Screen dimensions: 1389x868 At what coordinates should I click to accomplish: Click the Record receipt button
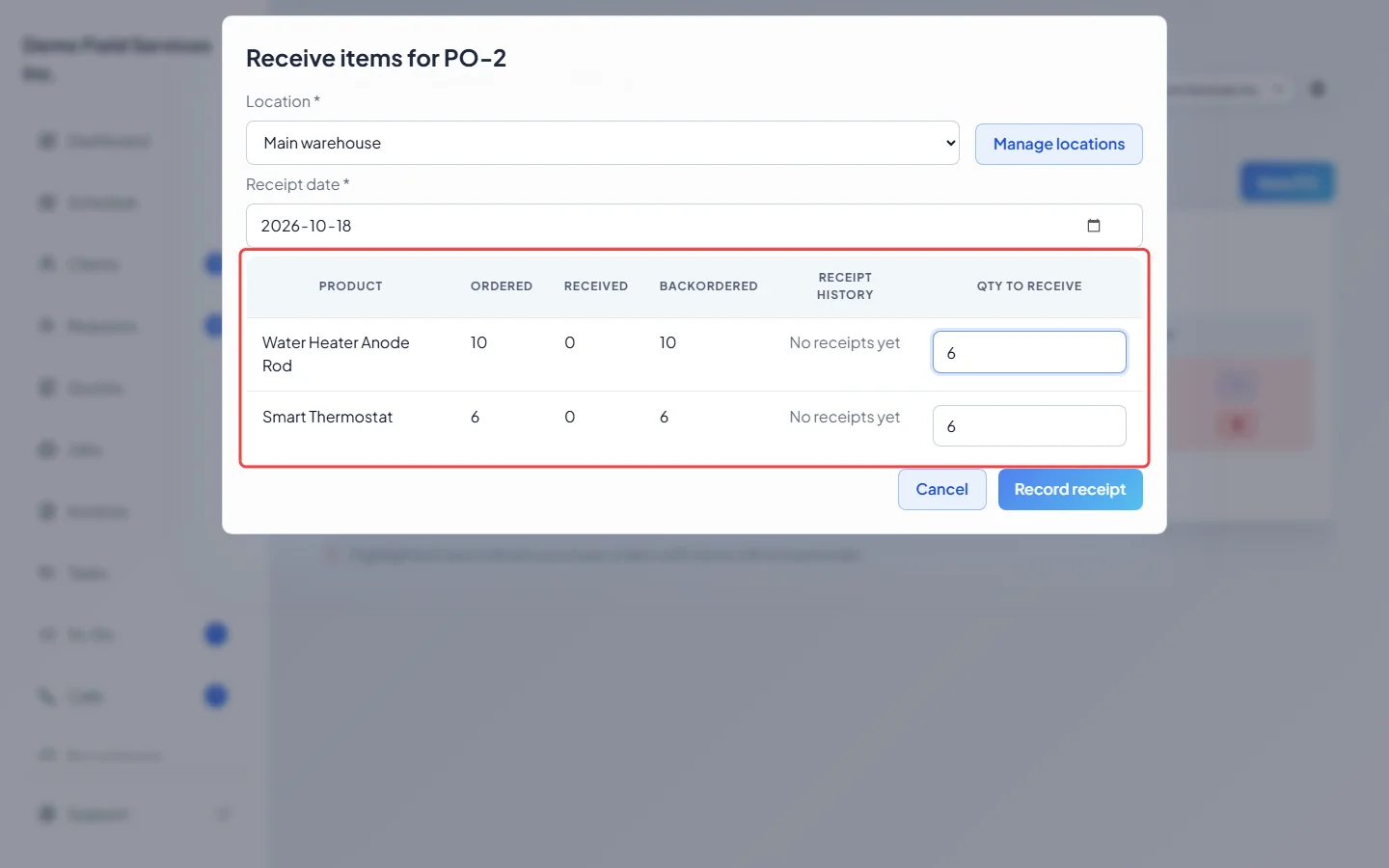[x=1070, y=489]
